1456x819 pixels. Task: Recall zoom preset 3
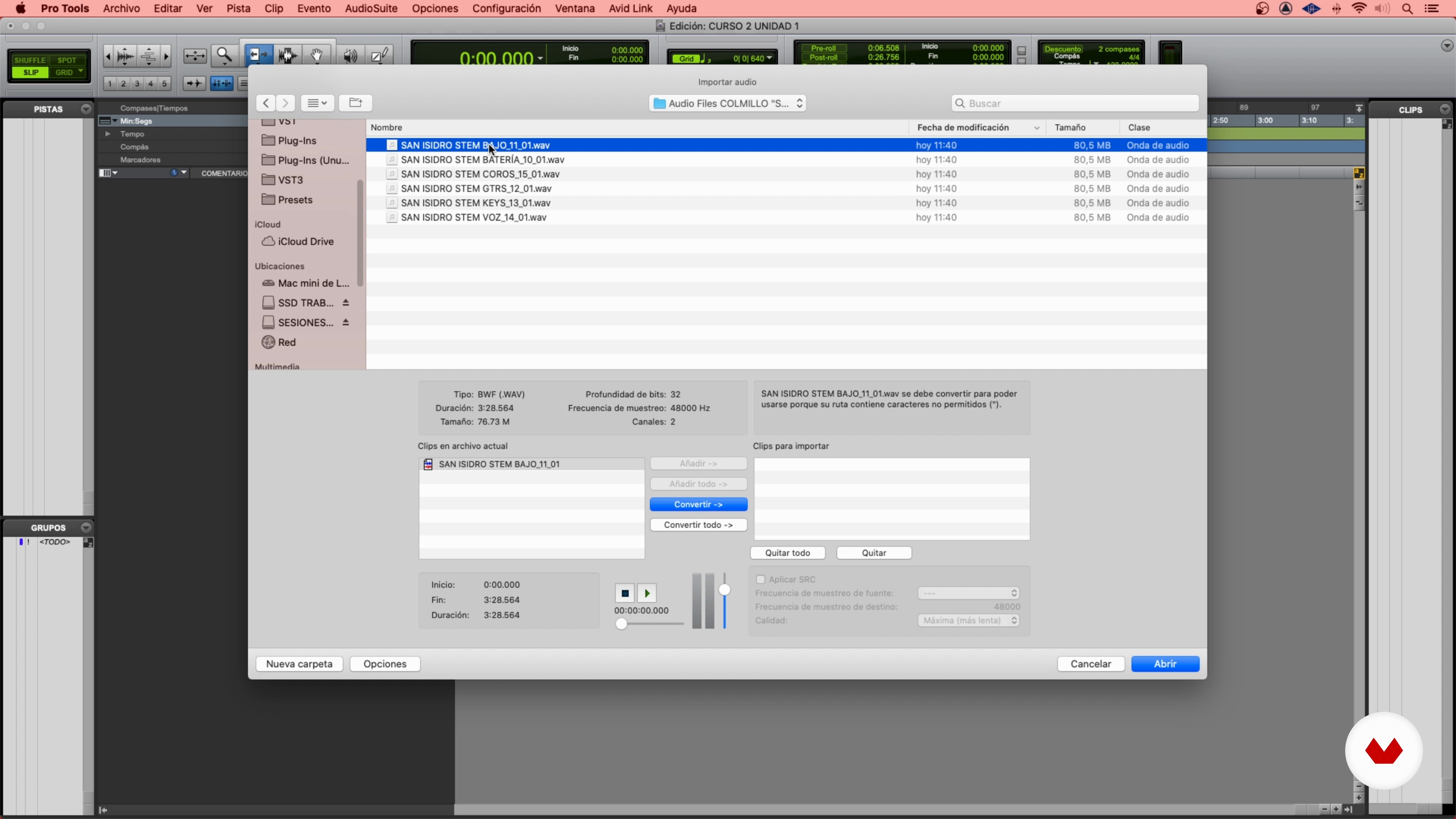tap(137, 84)
